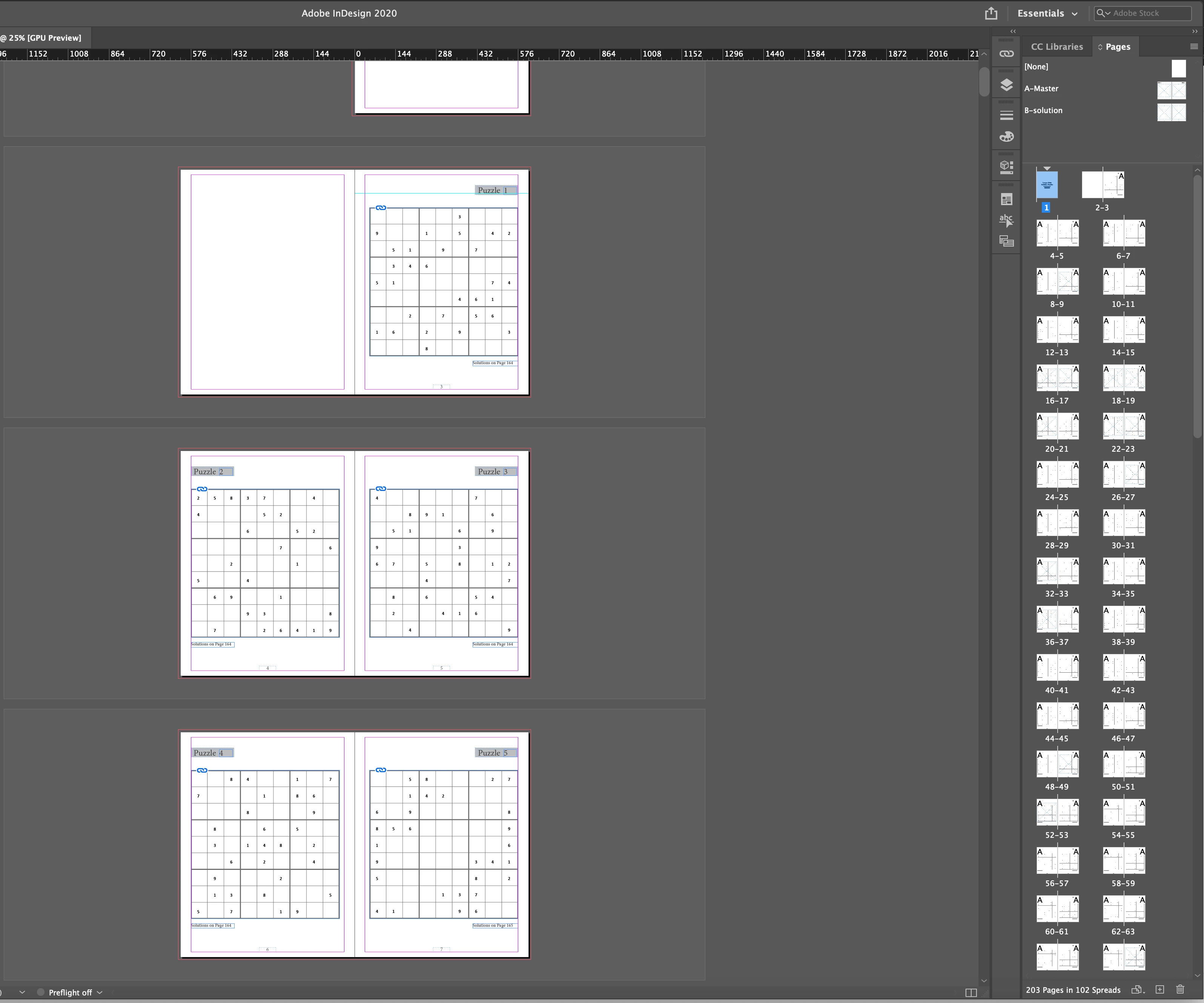This screenshot has height=1003, width=1204.
Task: Click Solutions on Page 165 under Puzzle 5
Action: pyautogui.click(x=495, y=926)
